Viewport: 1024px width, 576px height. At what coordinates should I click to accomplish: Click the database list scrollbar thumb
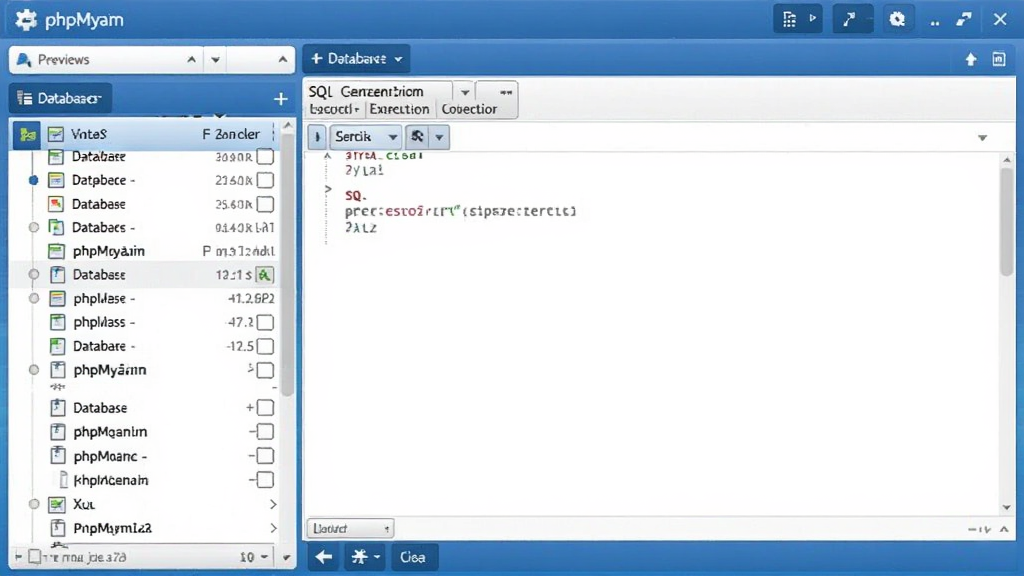point(287,264)
